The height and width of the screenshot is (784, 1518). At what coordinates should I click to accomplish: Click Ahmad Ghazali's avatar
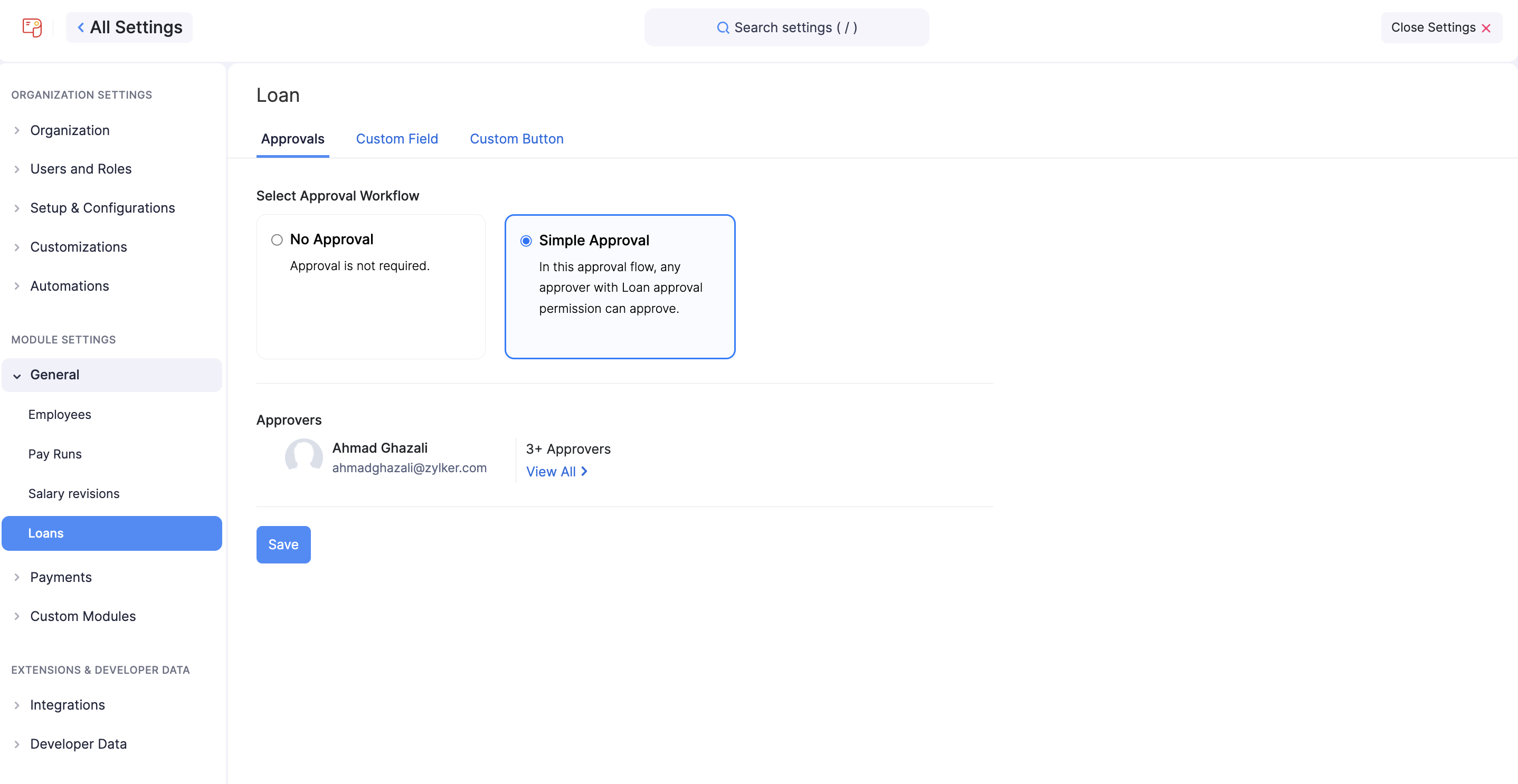(303, 457)
